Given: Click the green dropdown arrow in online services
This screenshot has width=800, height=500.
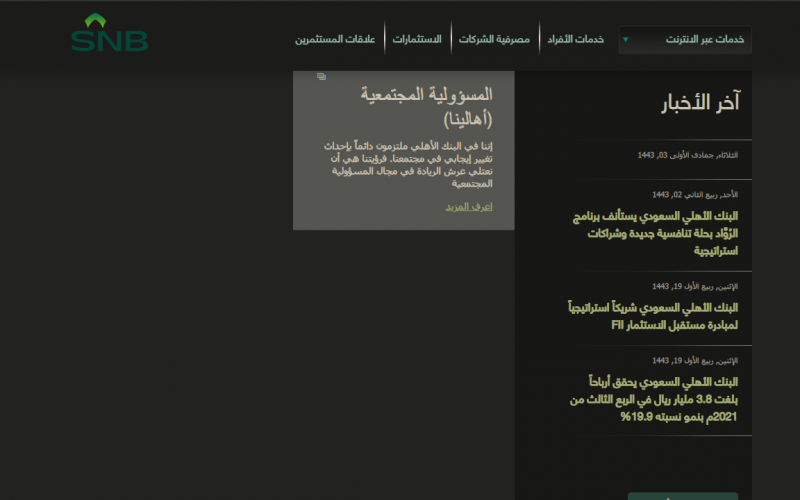Looking at the screenshot, I should click(626, 40).
